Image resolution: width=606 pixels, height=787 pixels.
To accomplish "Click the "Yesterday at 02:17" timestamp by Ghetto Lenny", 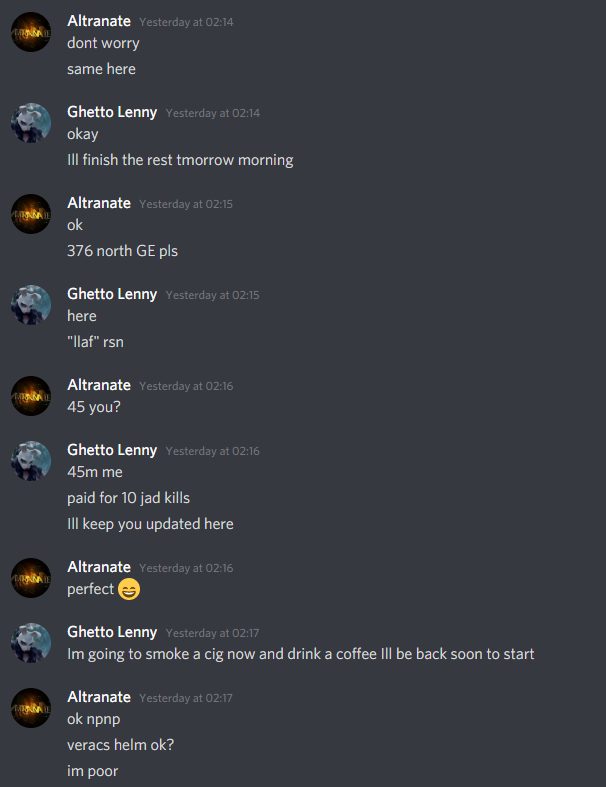I will pos(212,633).
